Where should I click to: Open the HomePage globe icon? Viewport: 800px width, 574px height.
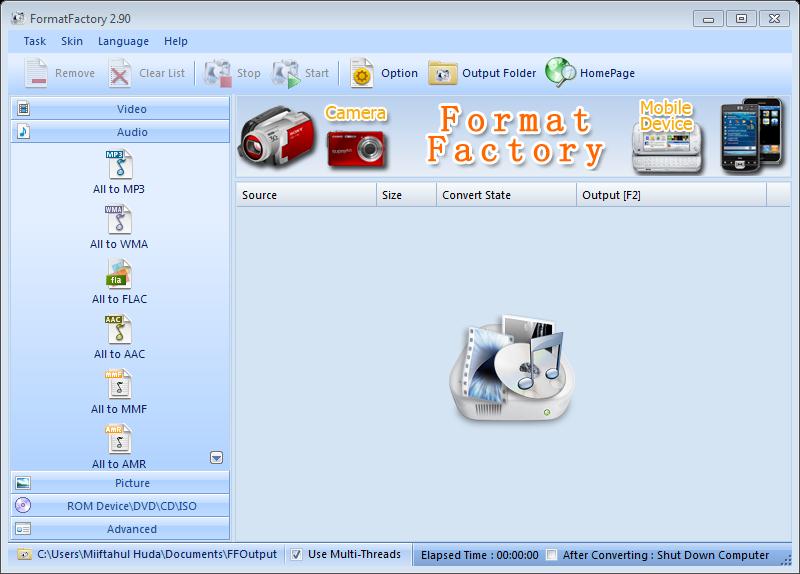[560, 72]
